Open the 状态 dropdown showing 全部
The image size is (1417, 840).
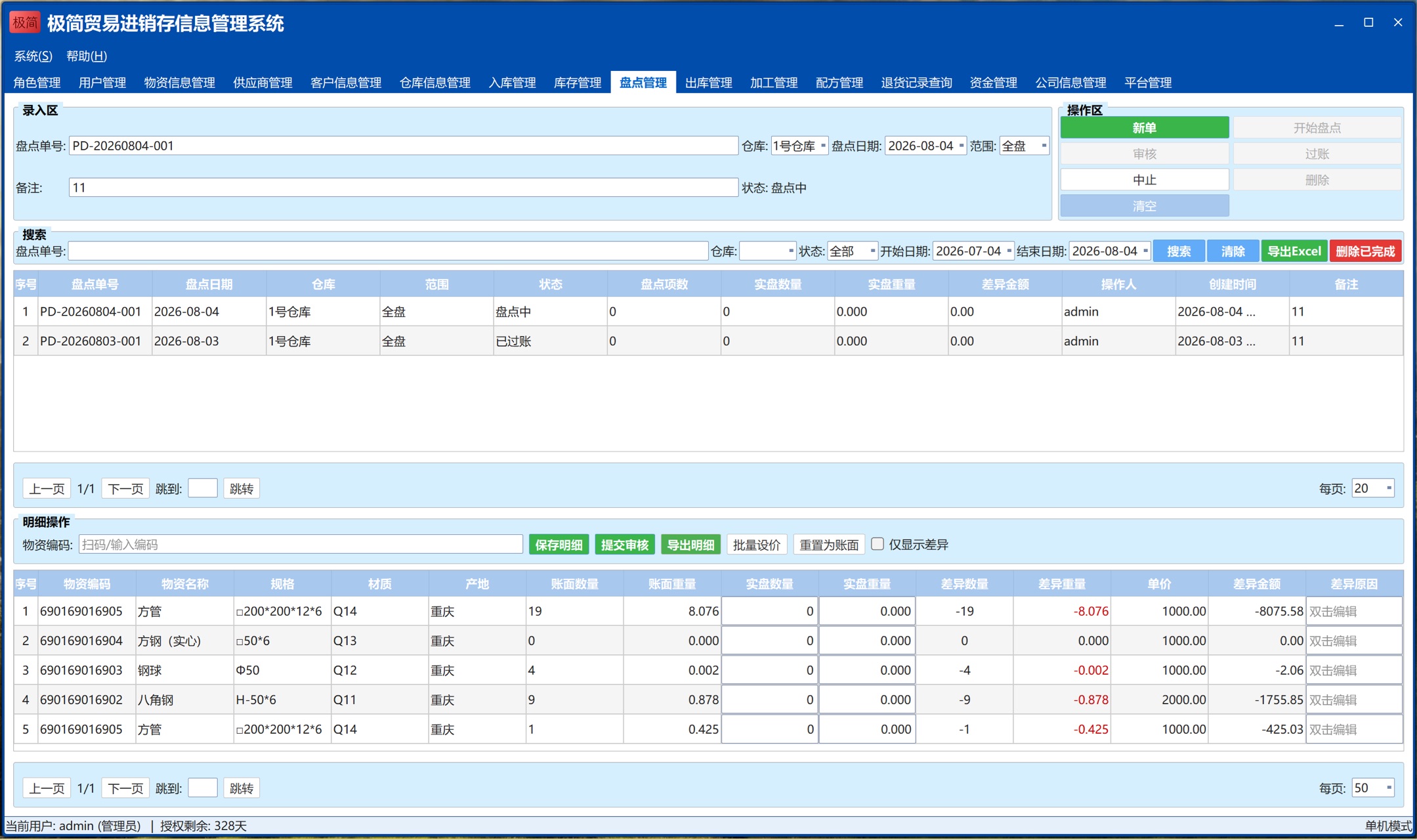(x=852, y=251)
